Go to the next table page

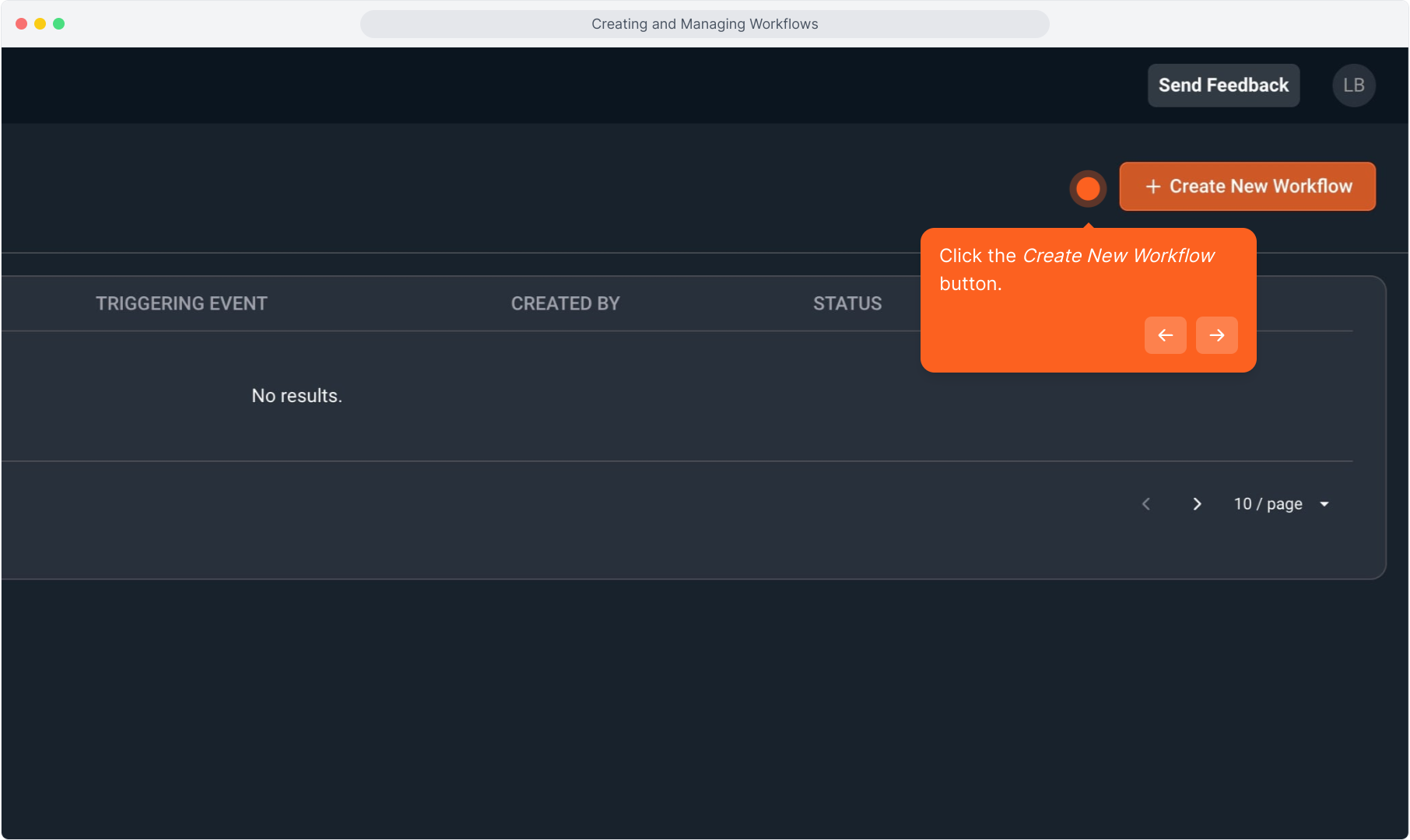(x=1197, y=504)
